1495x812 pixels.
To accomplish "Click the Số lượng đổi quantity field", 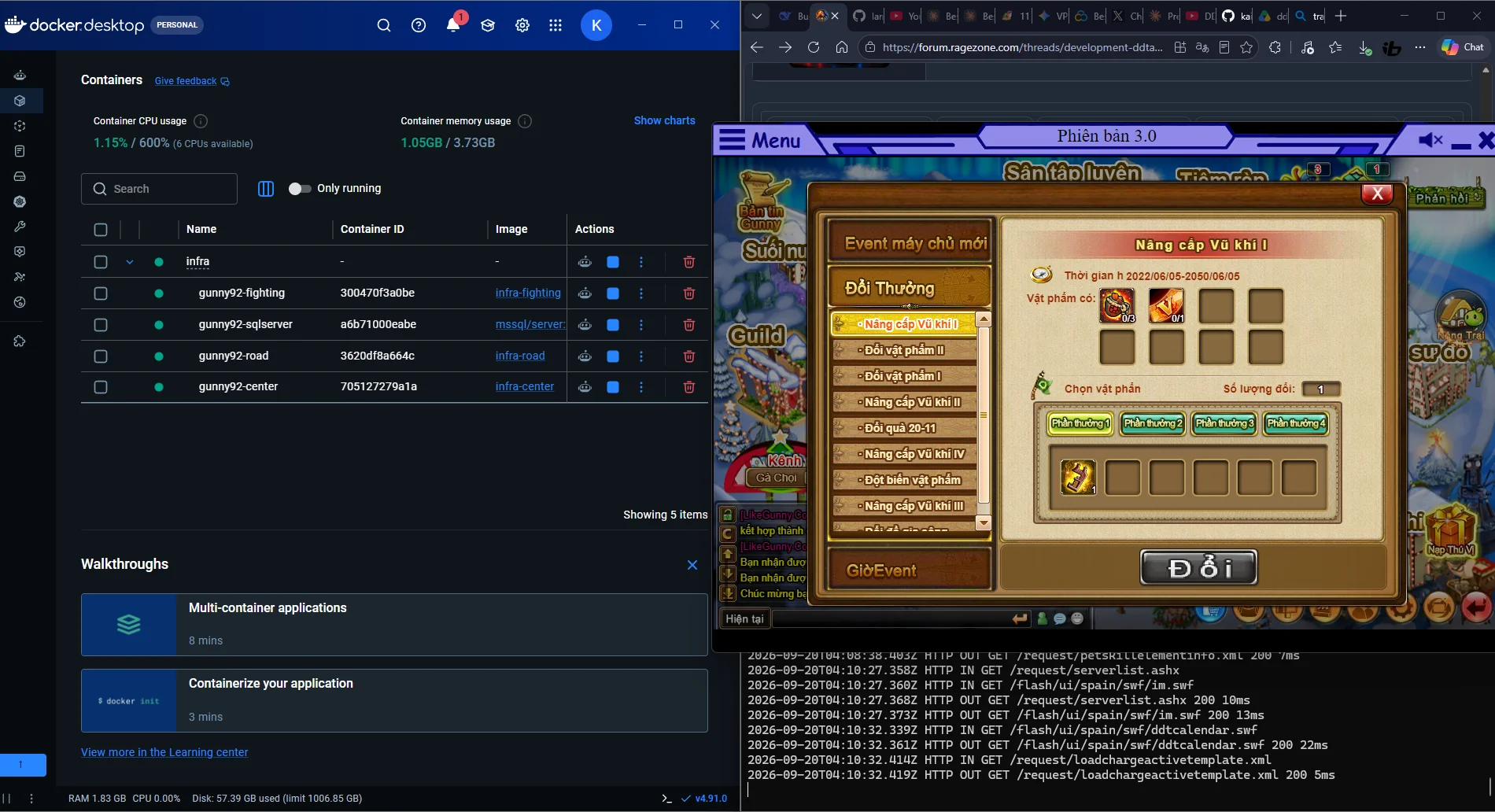I will 1320,389.
